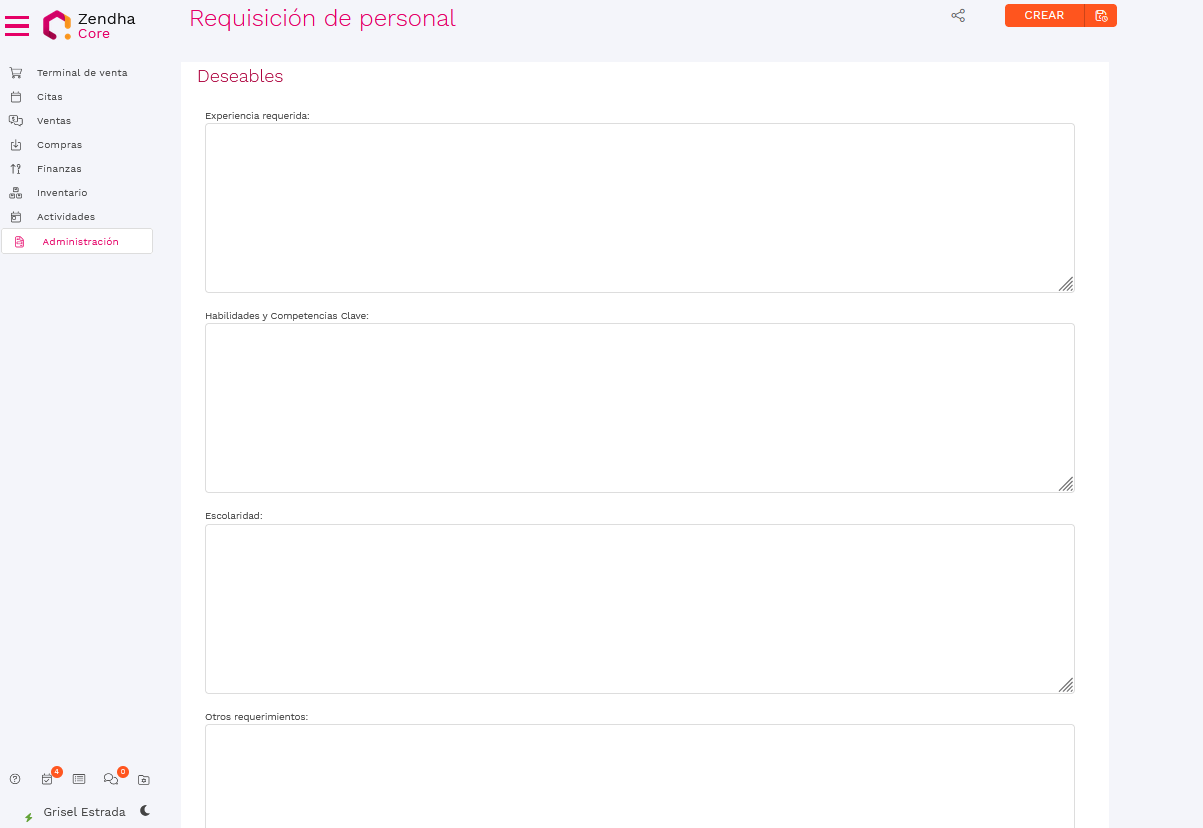The width and height of the screenshot is (1203, 828).
Task: Open the hamburger menu
Action: coord(17,26)
